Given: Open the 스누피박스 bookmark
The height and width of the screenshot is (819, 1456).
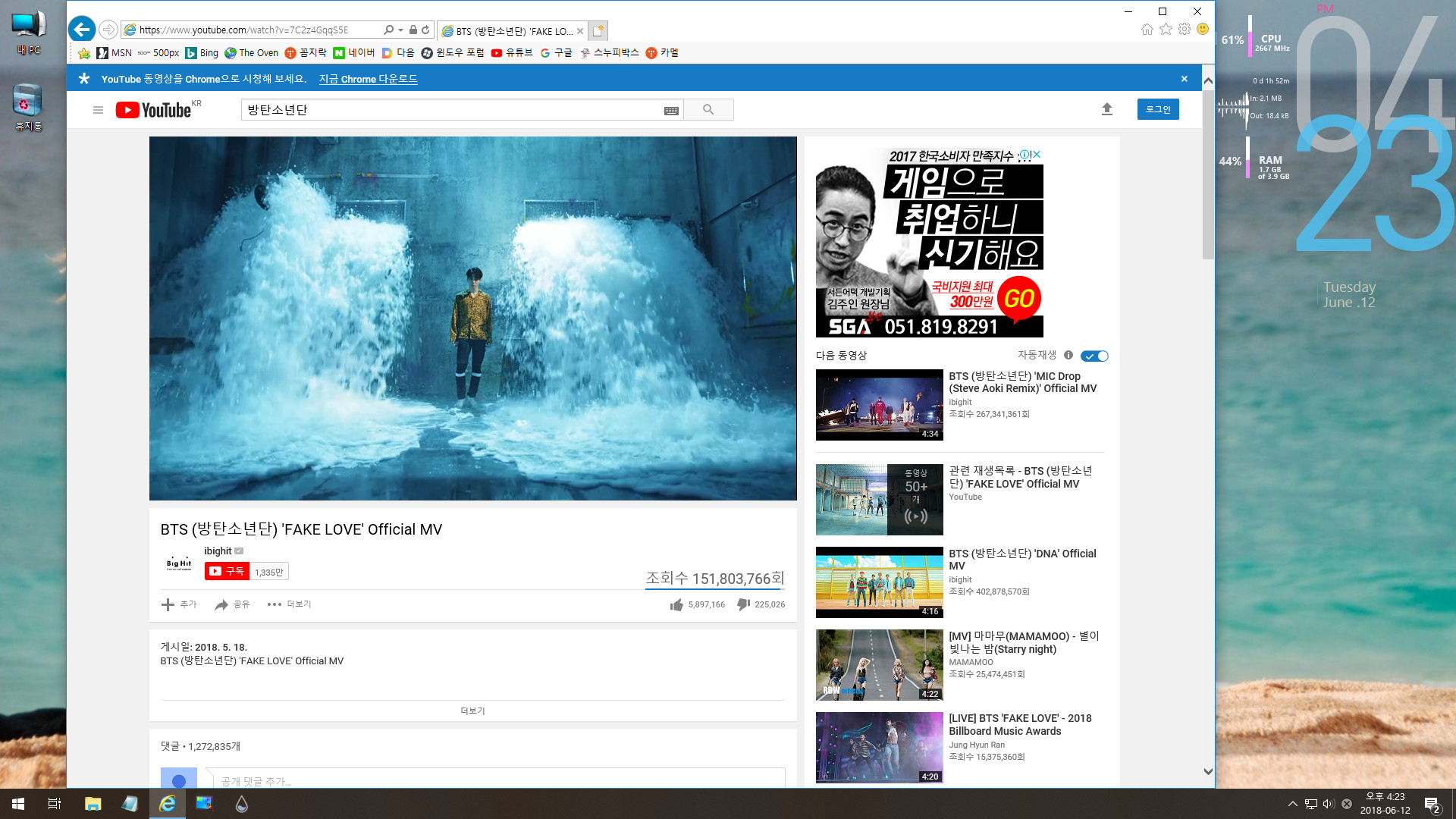Looking at the screenshot, I should coord(610,53).
